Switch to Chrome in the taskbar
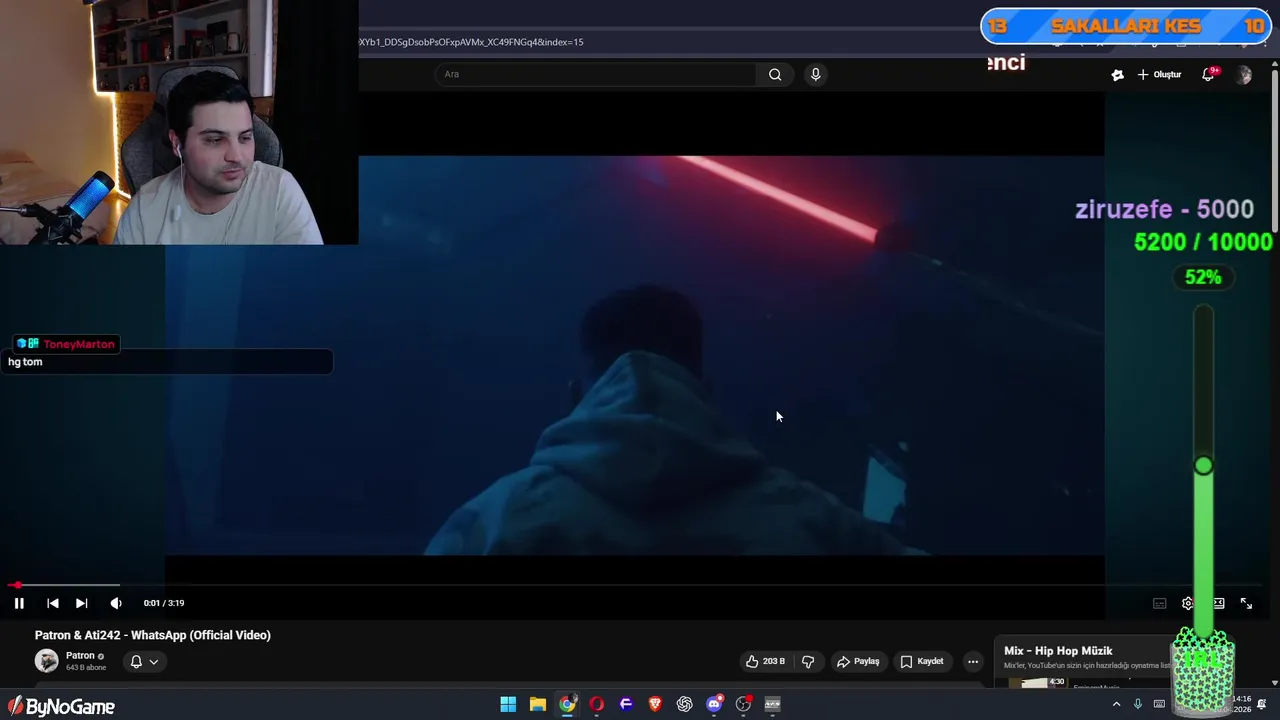1280x720 pixels. click(567, 704)
